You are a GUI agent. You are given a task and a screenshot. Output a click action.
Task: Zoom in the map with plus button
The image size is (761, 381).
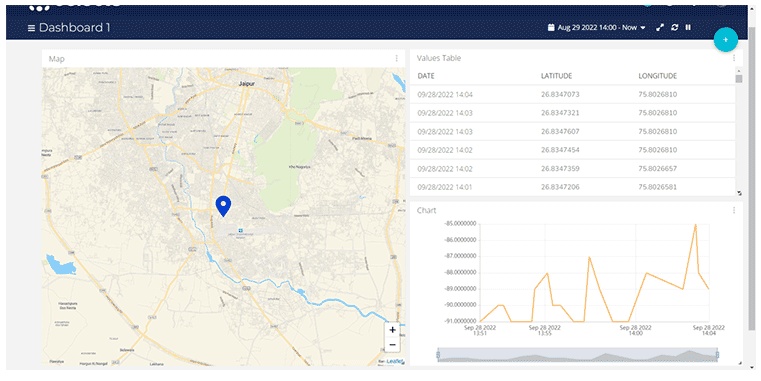[x=392, y=330]
